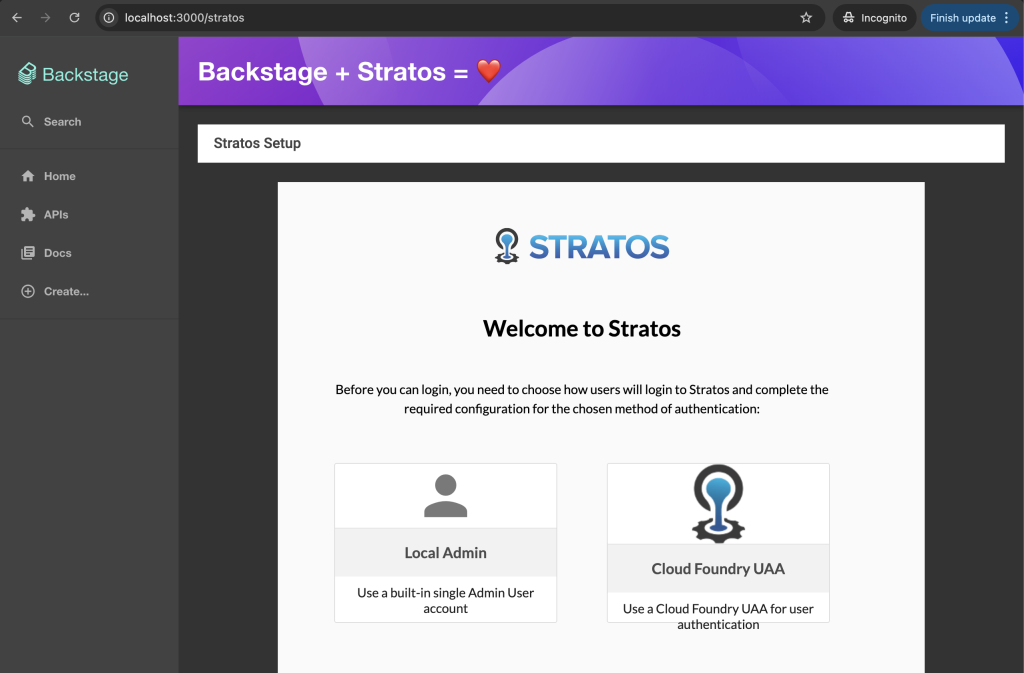Click the 'Before you can login' instruction paragraph

(582, 399)
